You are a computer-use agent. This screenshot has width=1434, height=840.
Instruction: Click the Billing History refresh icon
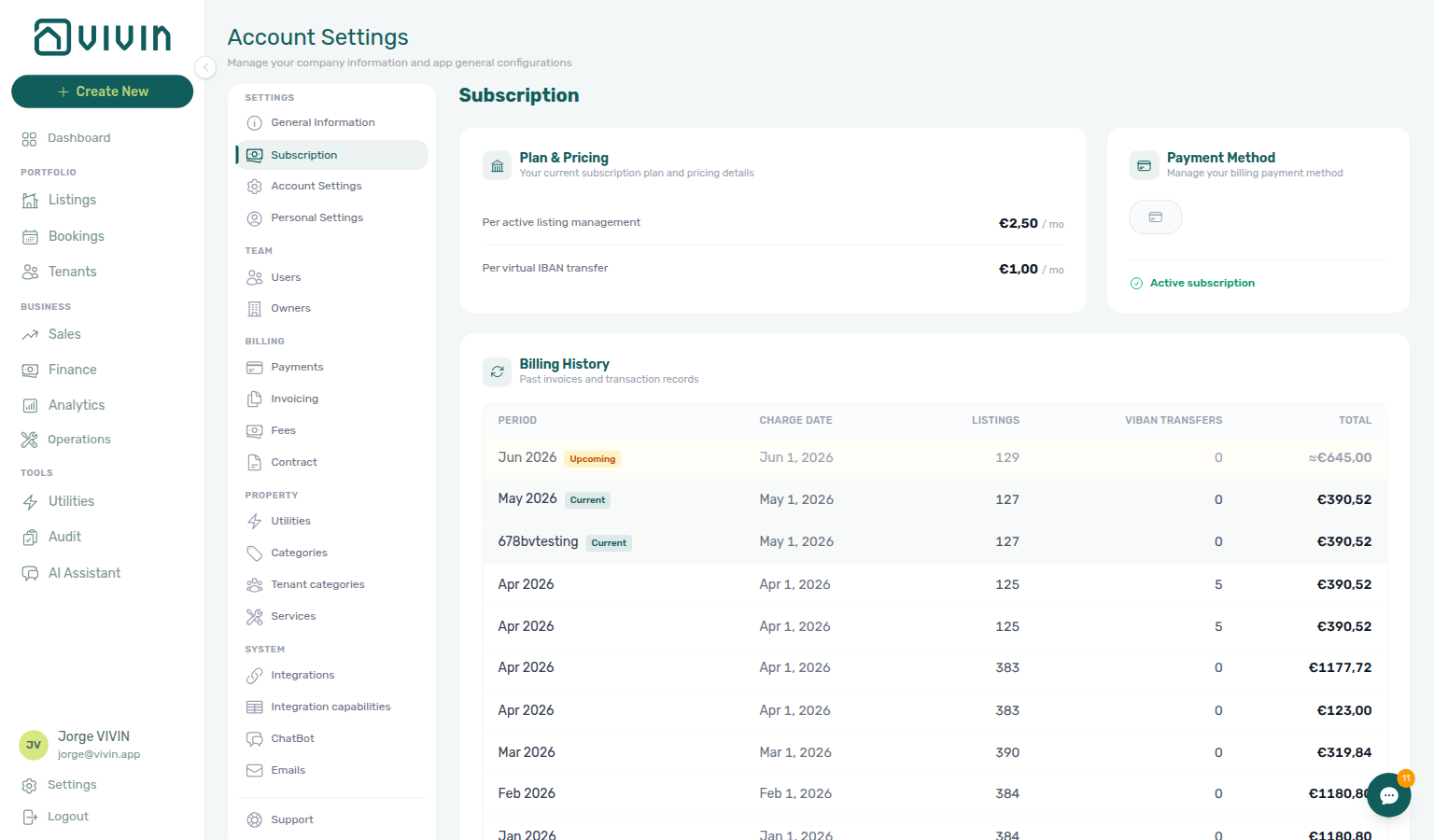tap(498, 371)
